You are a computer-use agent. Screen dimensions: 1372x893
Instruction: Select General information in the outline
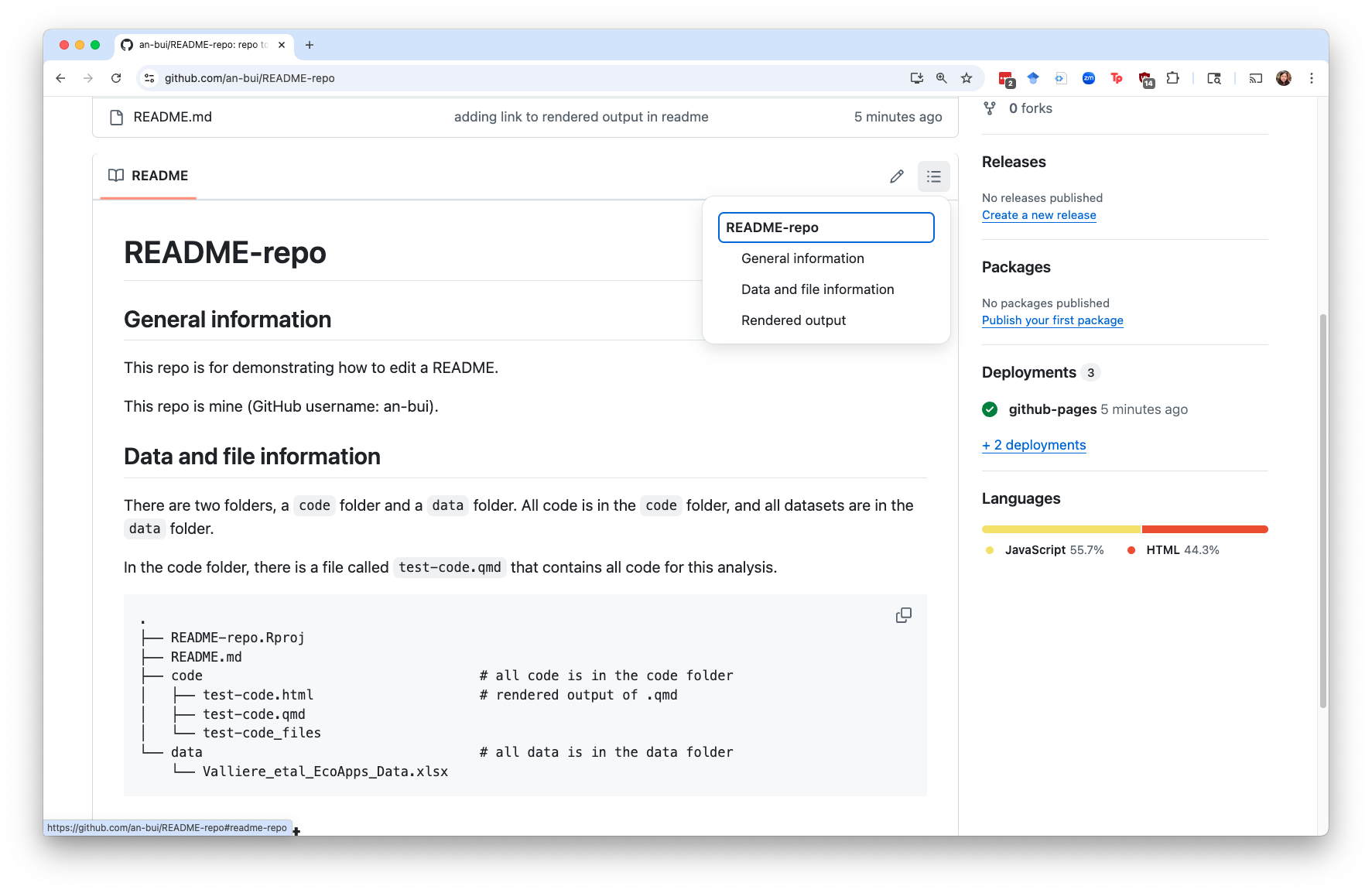coord(802,258)
